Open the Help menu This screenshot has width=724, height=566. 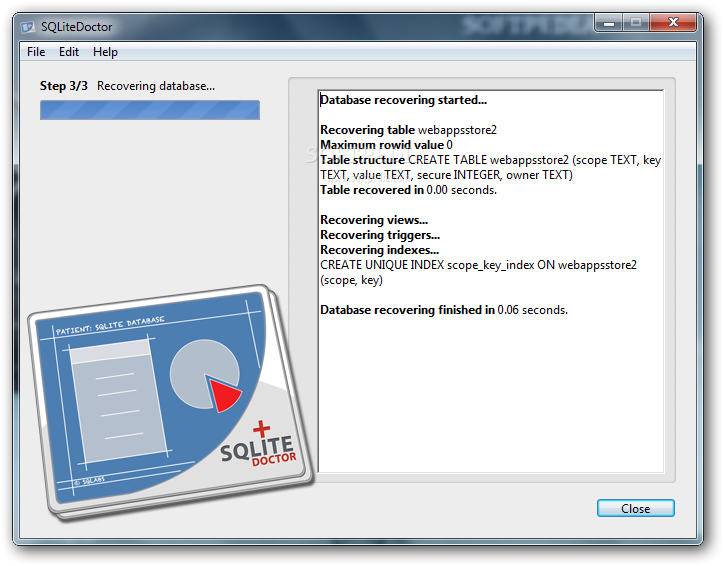[105, 52]
